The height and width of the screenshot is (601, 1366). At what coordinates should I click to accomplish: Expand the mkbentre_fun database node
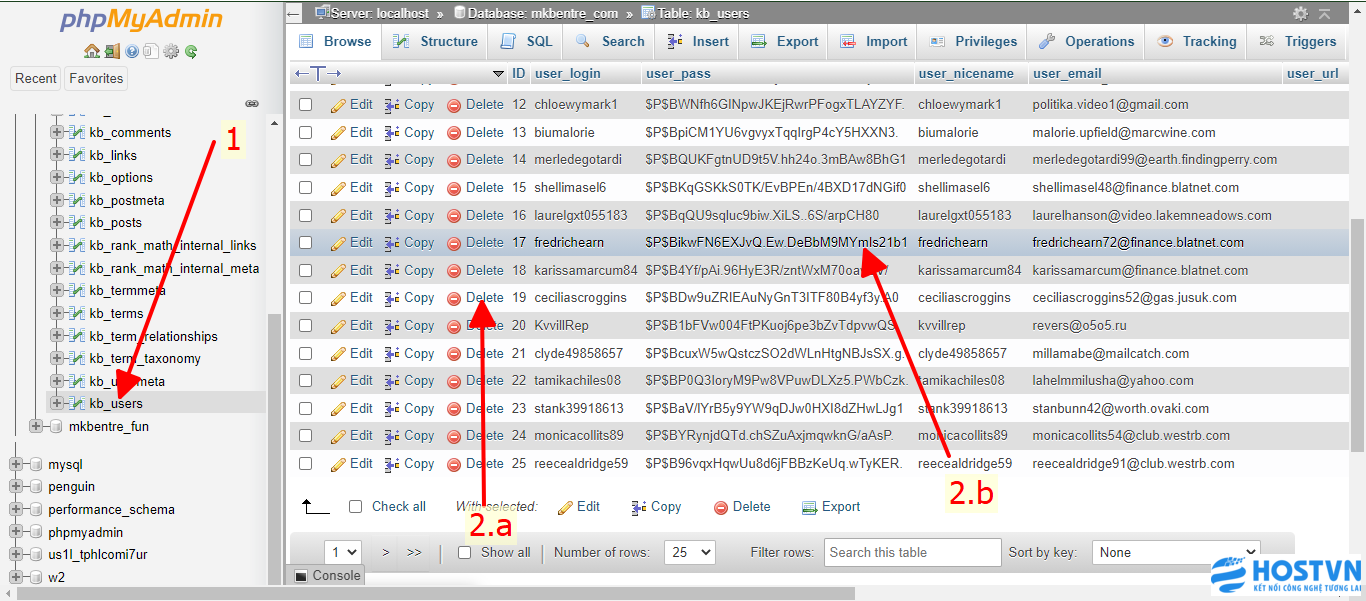coord(37,427)
